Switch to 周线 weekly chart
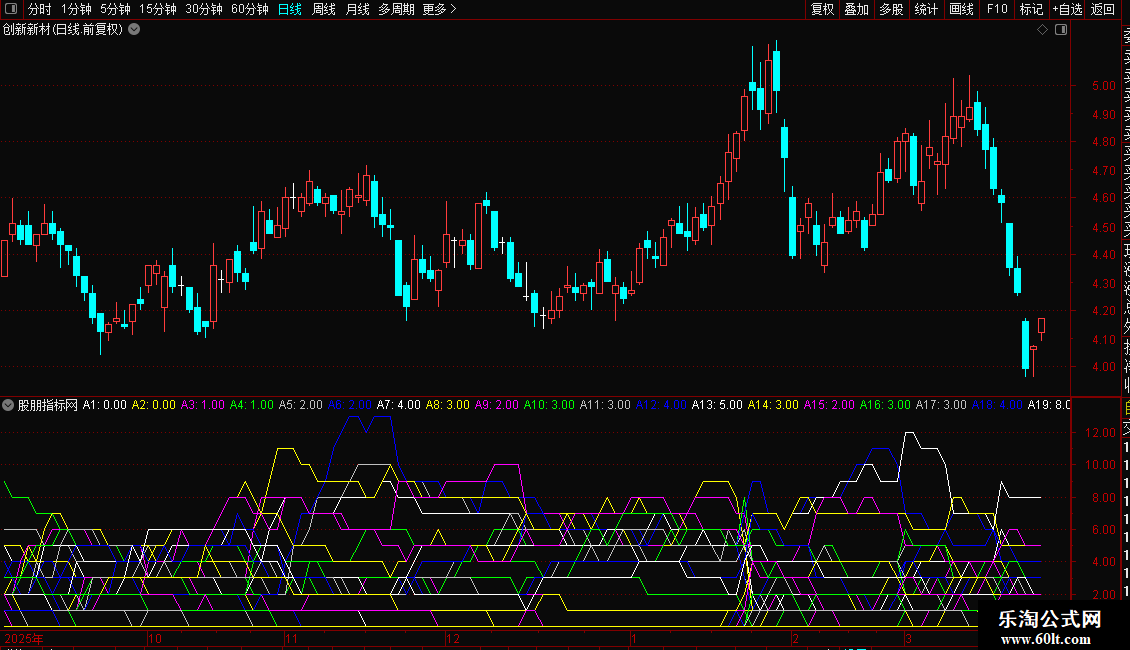1130x650 pixels. click(x=324, y=9)
